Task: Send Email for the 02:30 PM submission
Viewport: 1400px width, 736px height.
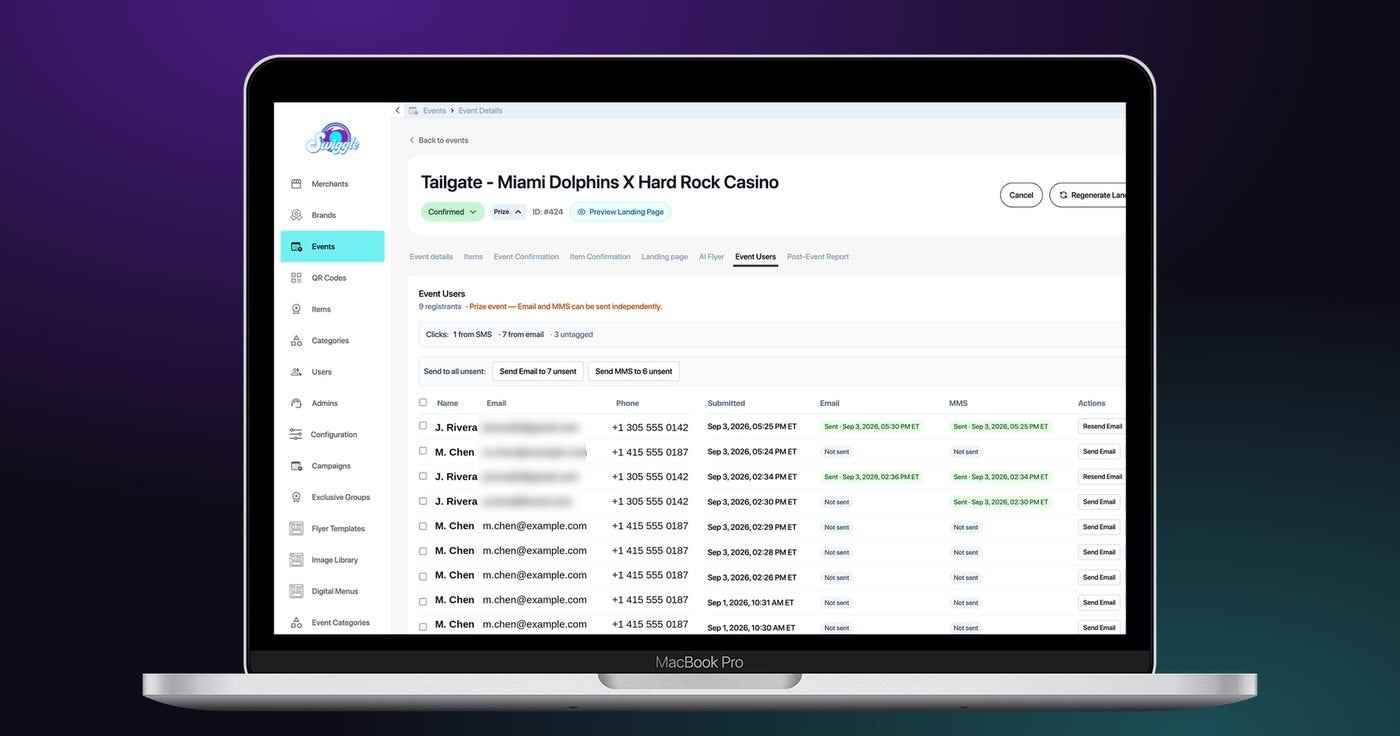Action: click(x=1099, y=502)
